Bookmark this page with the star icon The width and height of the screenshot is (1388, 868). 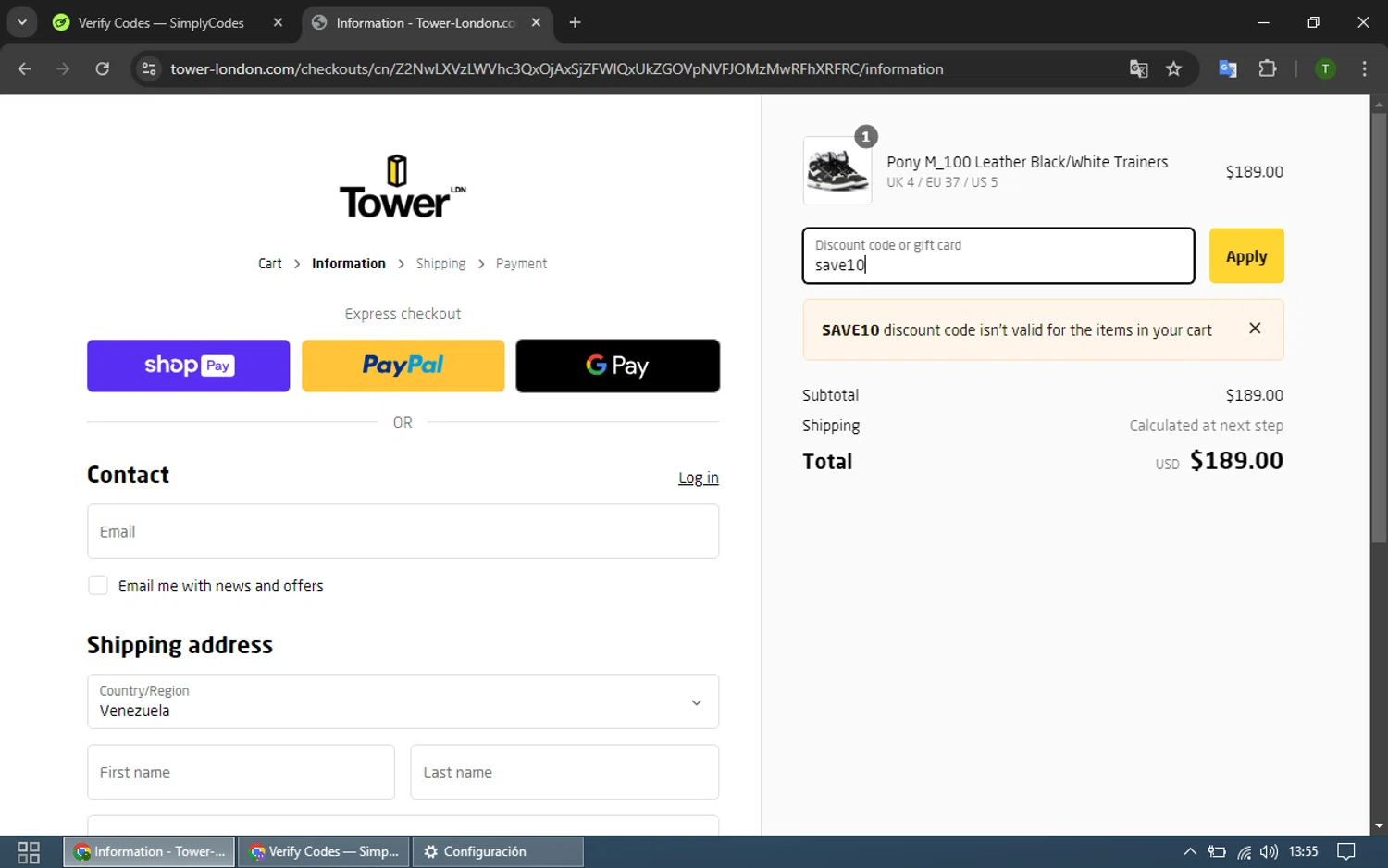(1174, 68)
